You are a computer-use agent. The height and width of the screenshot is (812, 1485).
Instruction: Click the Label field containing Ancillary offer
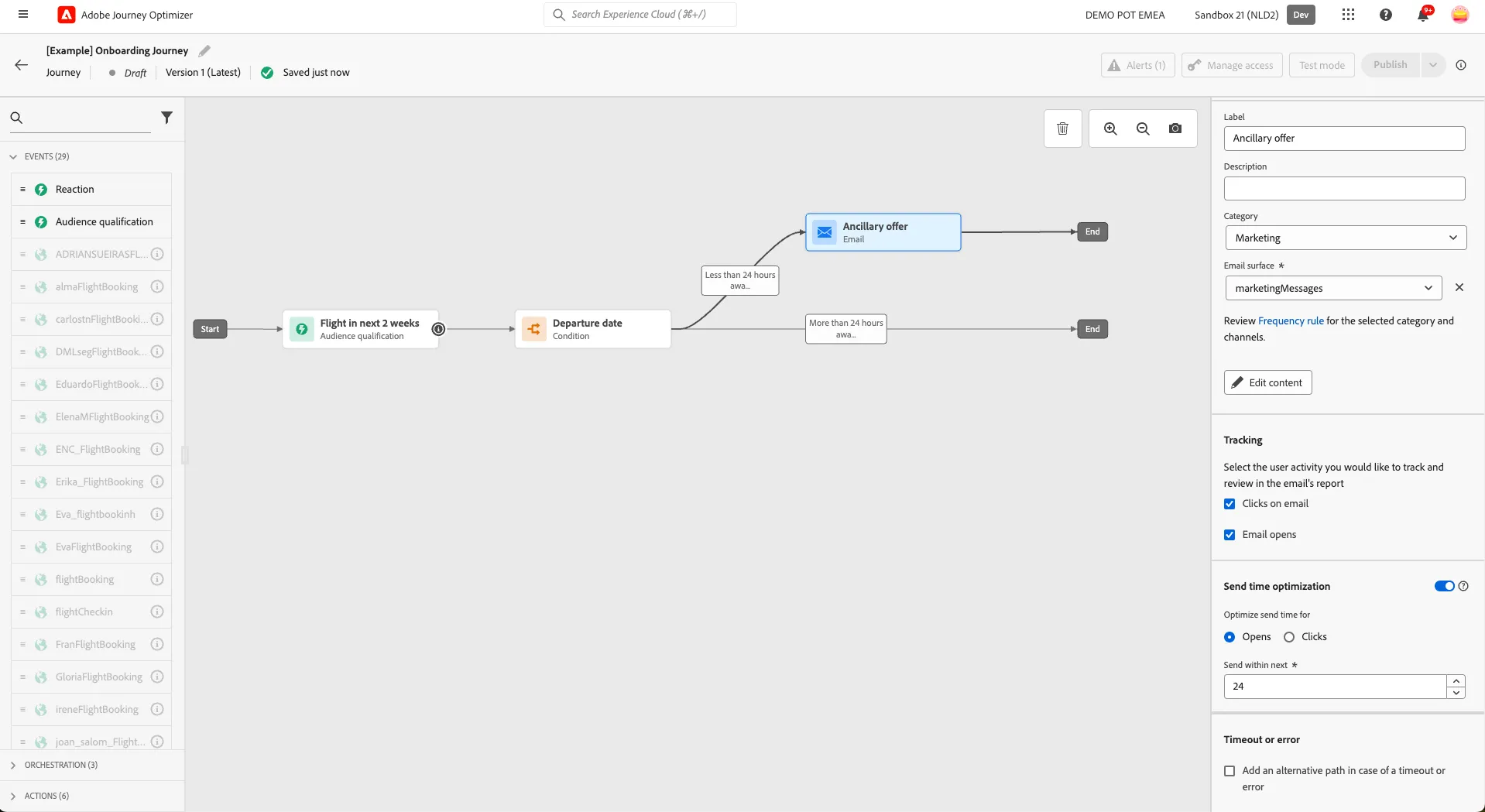1344,139
